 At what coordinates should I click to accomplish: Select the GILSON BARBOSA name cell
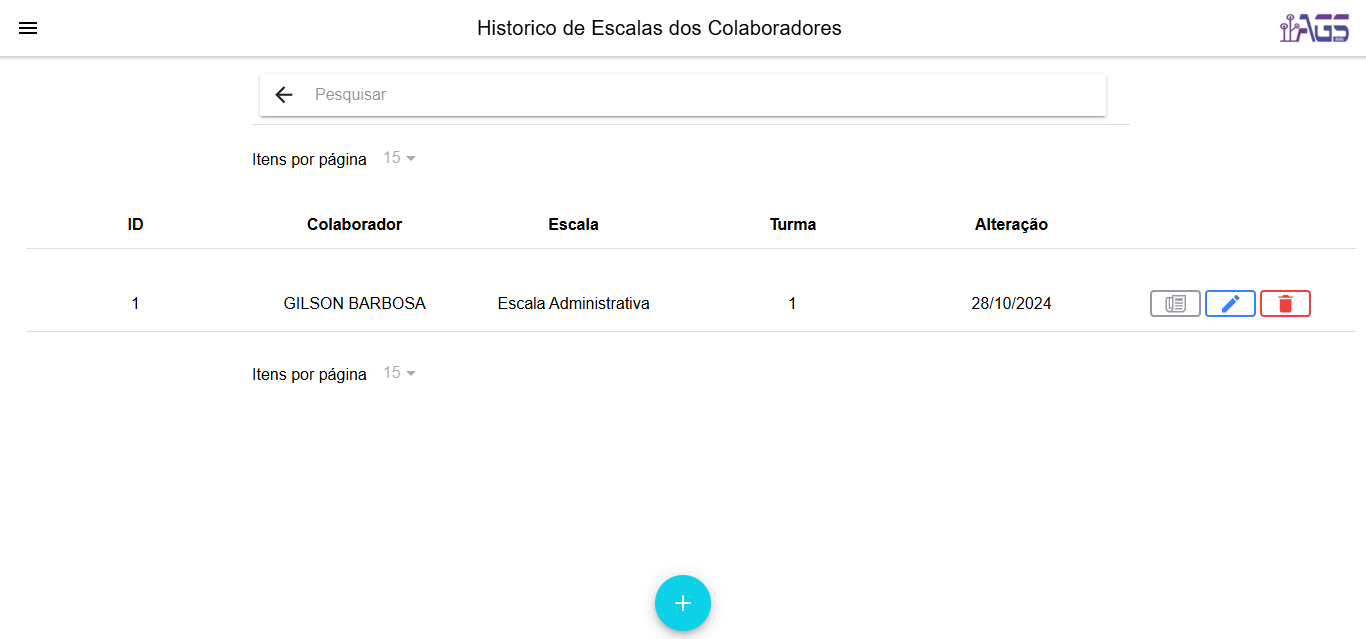click(354, 303)
